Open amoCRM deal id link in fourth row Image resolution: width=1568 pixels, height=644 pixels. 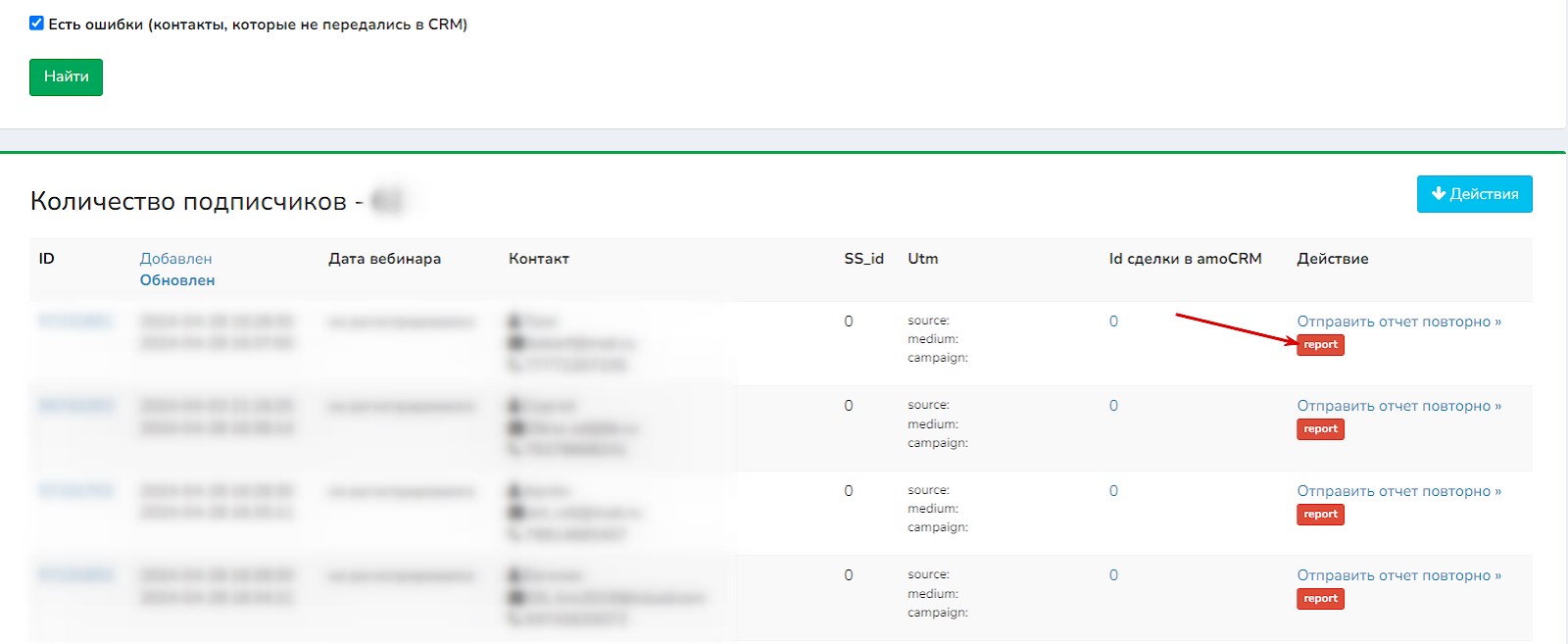click(1113, 575)
